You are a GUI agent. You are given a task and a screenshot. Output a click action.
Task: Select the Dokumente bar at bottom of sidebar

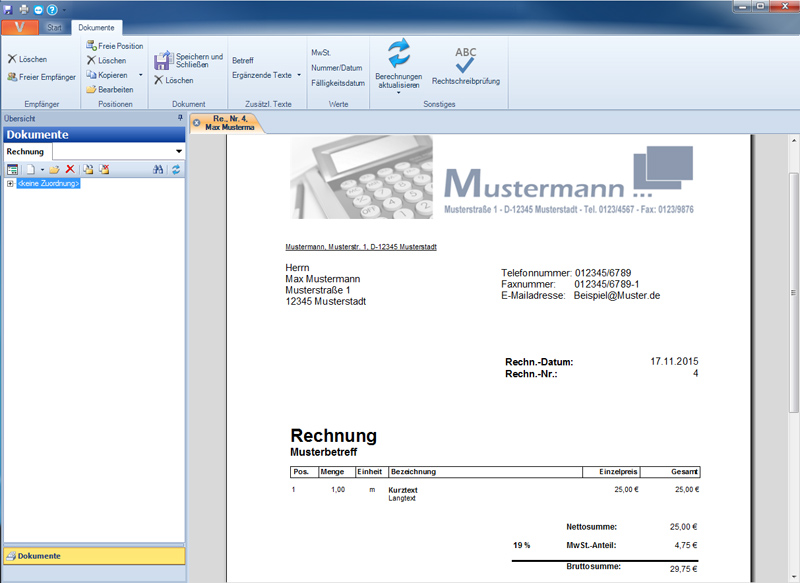click(x=93, y=556)
